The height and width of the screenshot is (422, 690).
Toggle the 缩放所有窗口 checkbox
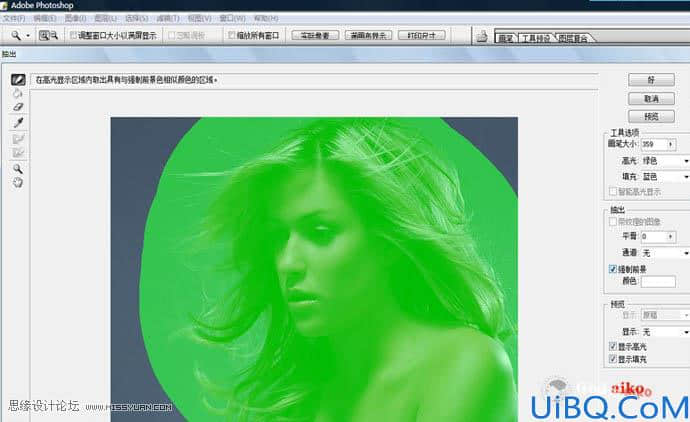[231, 35]
